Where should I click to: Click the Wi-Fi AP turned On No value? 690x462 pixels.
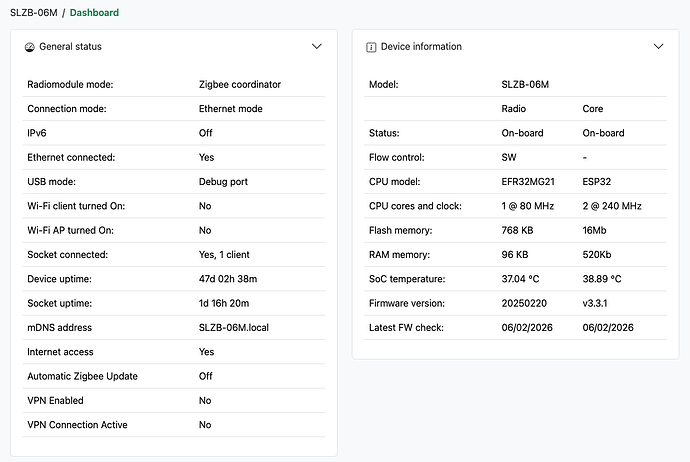click(x=205, y=230)
